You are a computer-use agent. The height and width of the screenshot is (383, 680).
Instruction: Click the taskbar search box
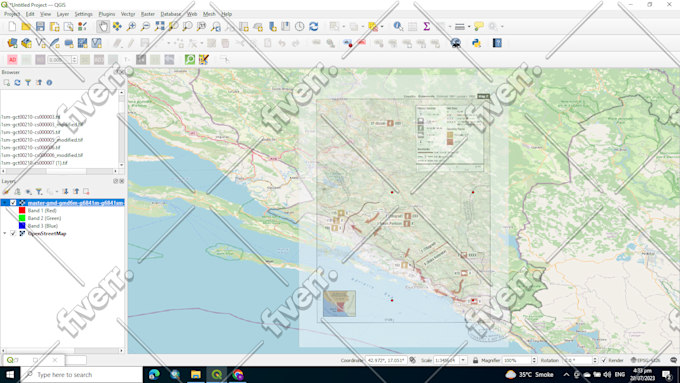[82, 374]
